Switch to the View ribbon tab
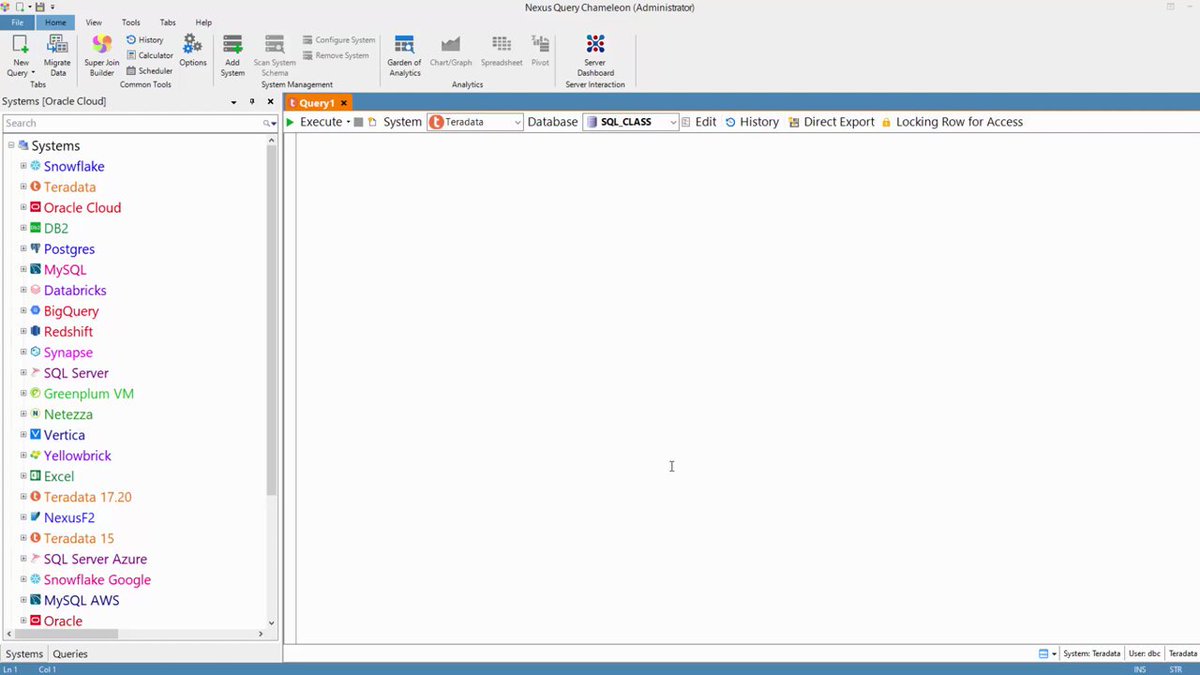The width and height of the screenshot is (1200, 675). point(94,22)
